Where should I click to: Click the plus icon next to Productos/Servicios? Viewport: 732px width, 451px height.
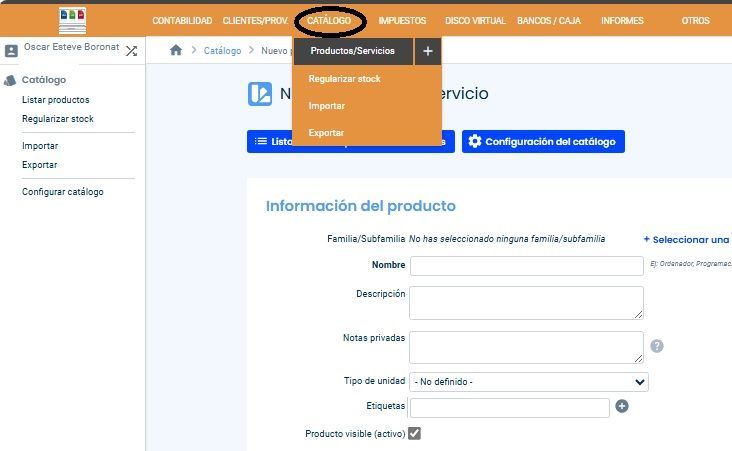point(428,51)
